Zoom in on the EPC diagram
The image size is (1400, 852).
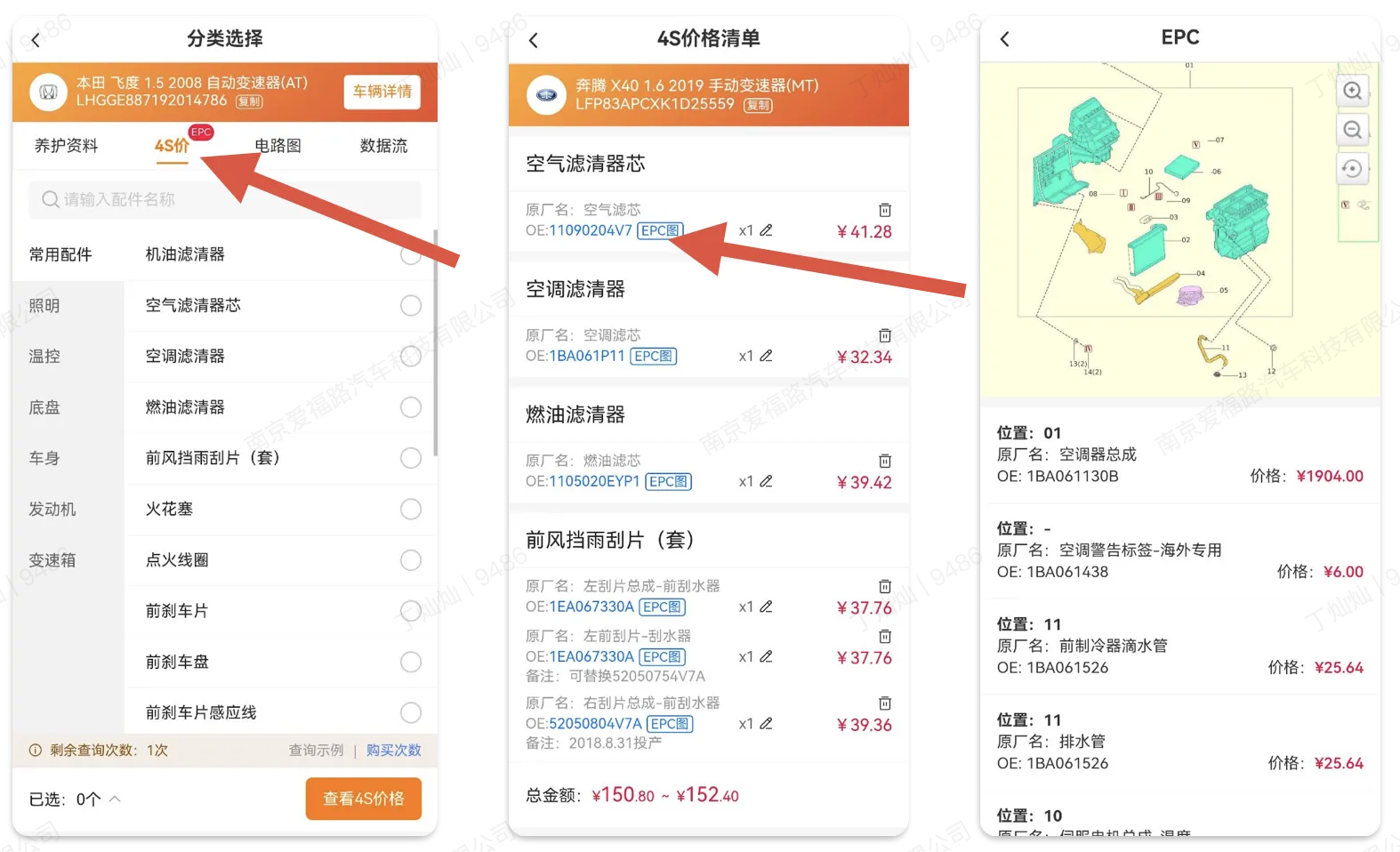[x=1352, y=91]
